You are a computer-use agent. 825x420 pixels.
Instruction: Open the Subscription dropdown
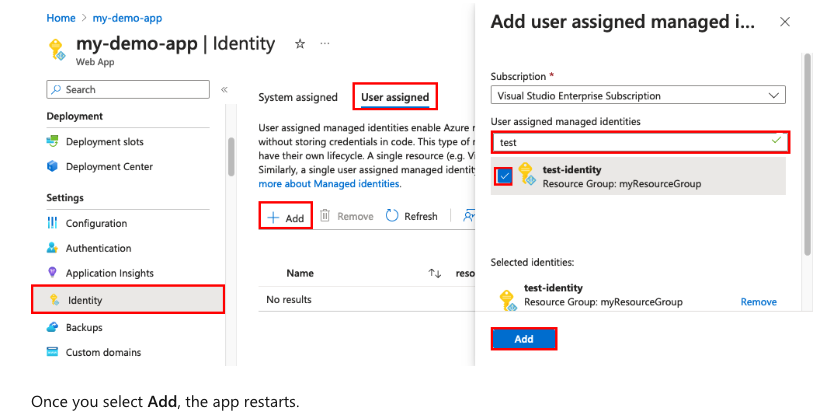(638, 95)
